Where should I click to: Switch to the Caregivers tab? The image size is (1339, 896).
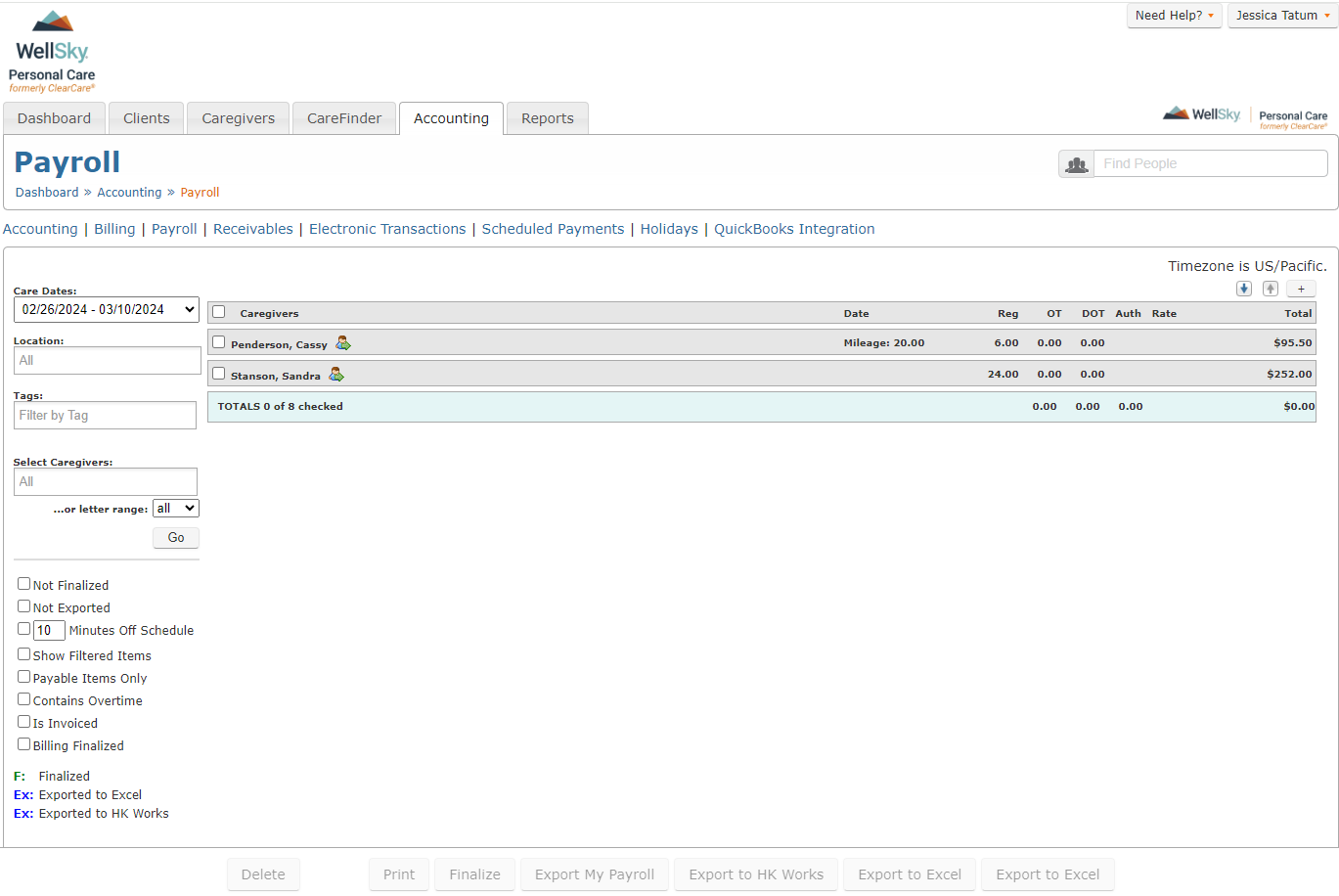click(237, 117)
